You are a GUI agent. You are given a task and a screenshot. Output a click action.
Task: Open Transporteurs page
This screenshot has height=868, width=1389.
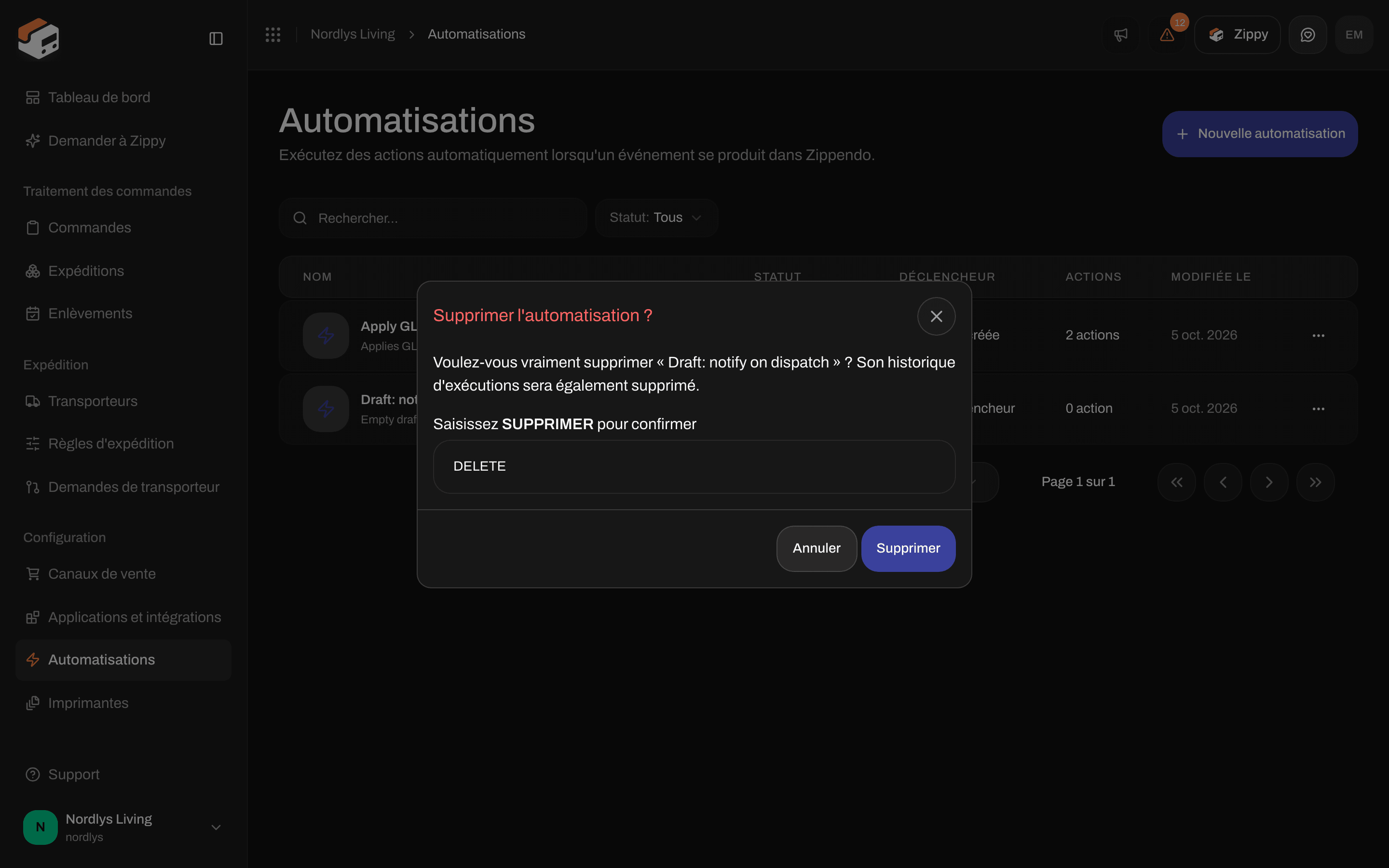click(123, 401)
